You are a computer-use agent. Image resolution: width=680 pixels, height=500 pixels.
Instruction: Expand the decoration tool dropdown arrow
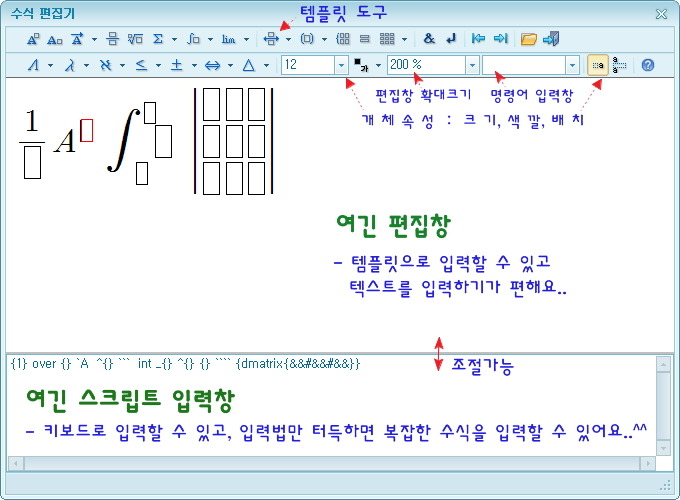click(94, 39)
